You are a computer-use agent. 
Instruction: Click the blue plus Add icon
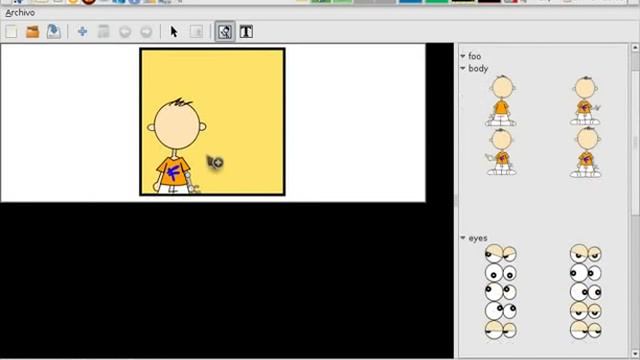(82, 31)
